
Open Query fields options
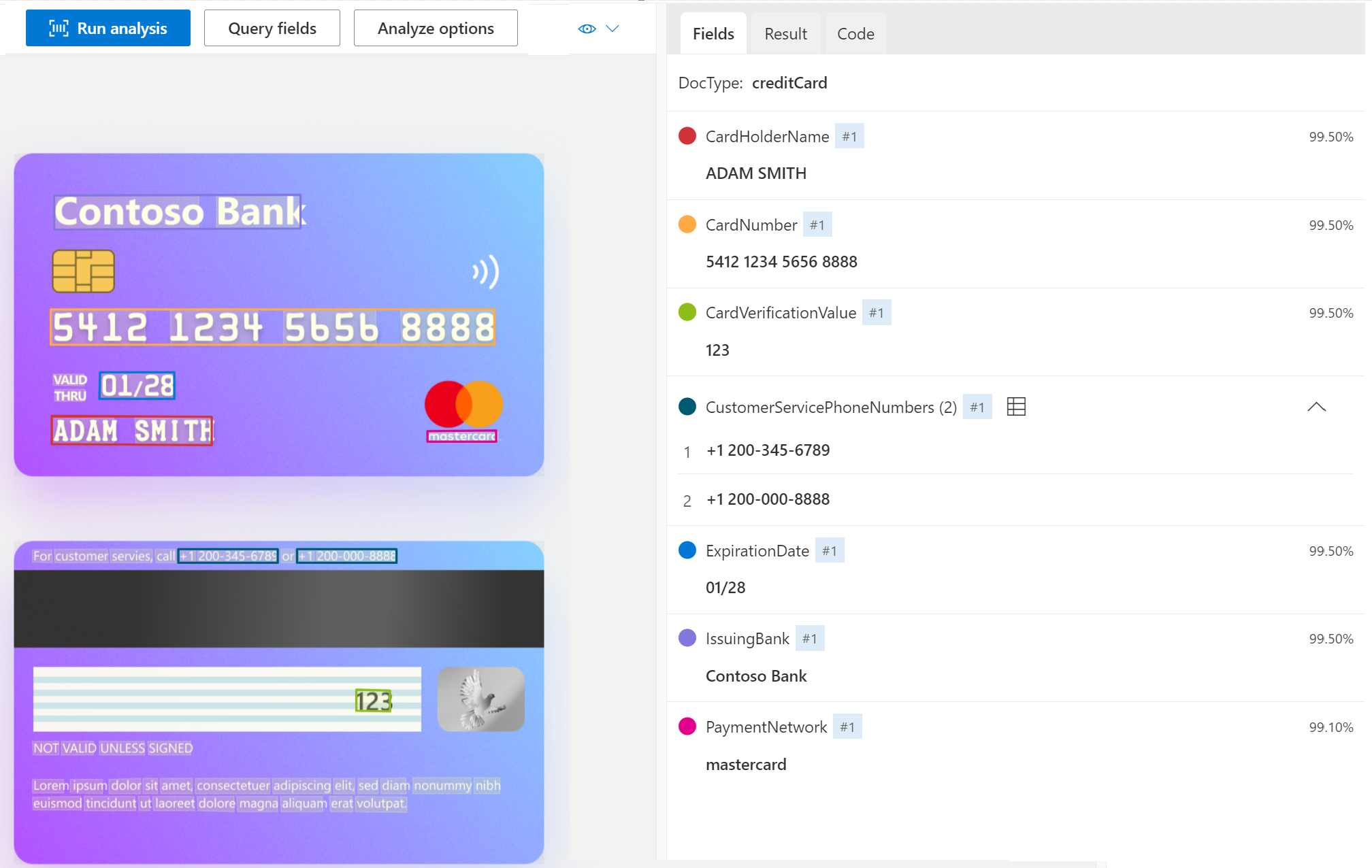coord(272,27)
